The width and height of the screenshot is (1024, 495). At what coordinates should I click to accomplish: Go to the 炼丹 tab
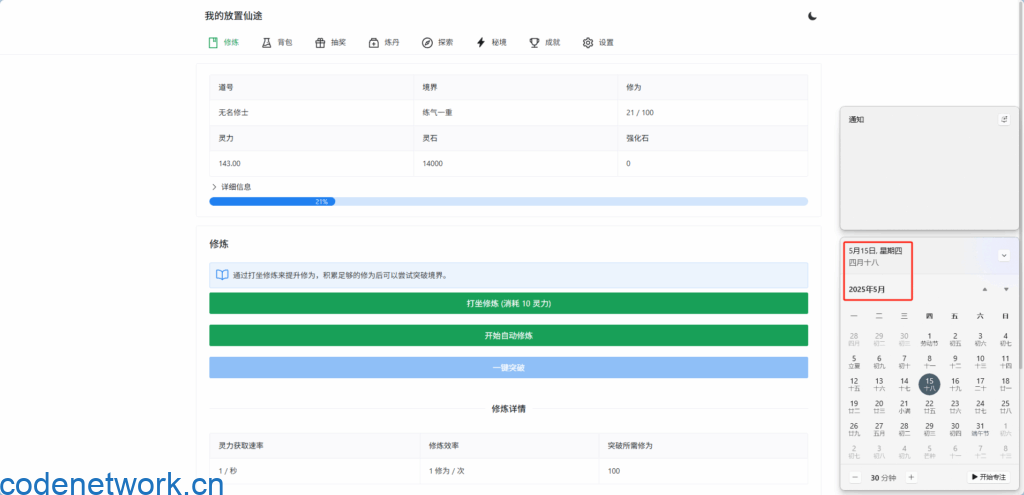coord(384,42)
